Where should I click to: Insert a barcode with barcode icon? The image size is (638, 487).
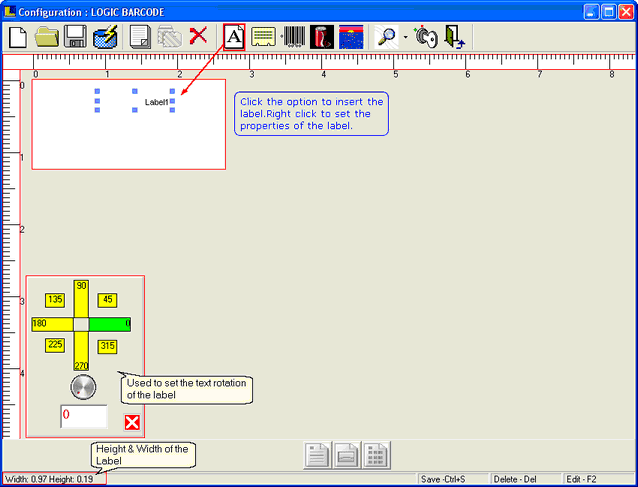pos(294,37)
